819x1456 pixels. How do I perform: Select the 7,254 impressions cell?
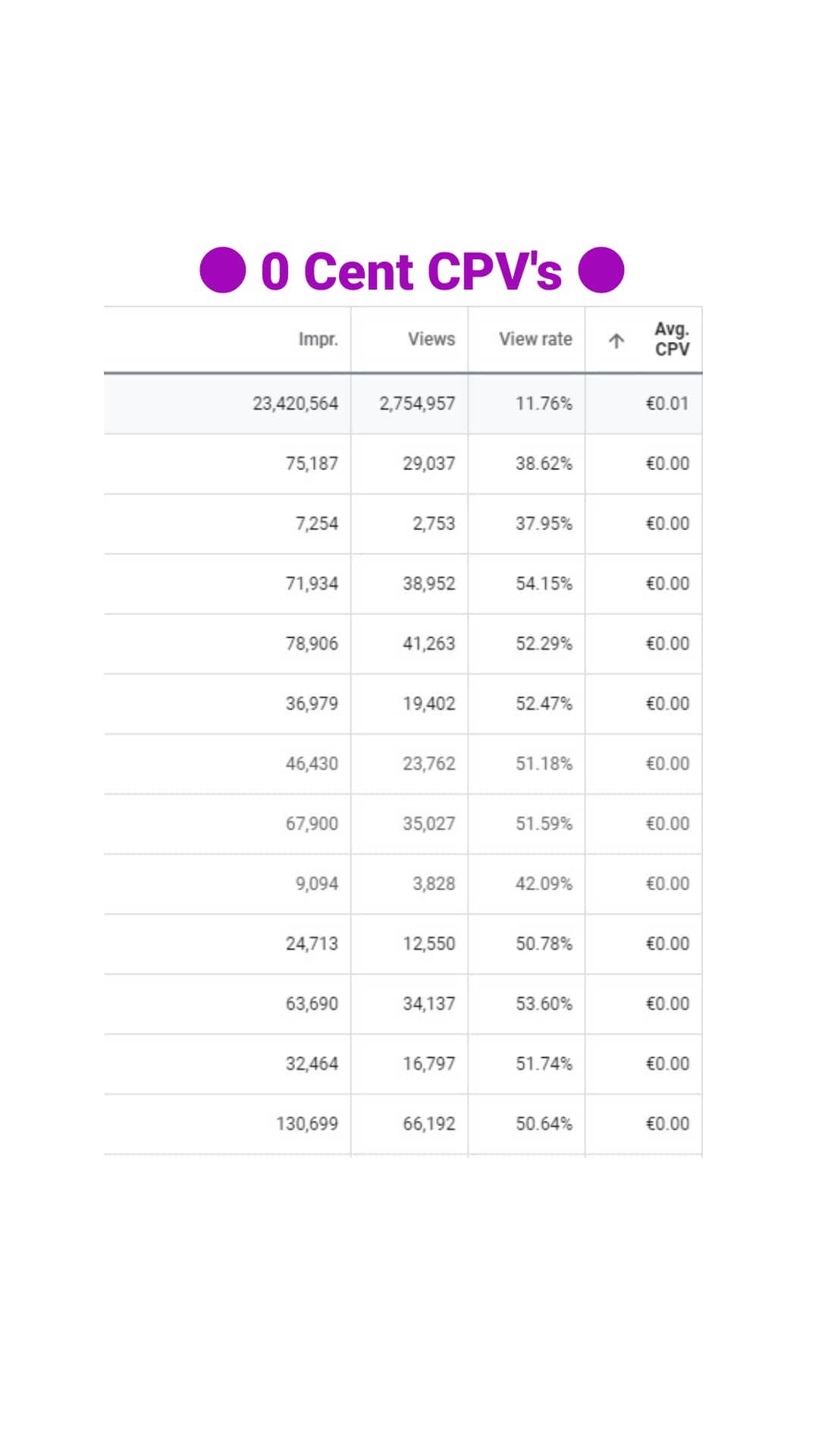pyautogui.click(x=316, y=524)
